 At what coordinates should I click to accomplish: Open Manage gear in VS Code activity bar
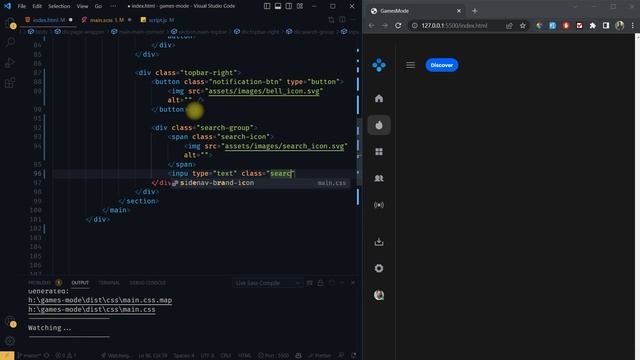coord(10,341)
